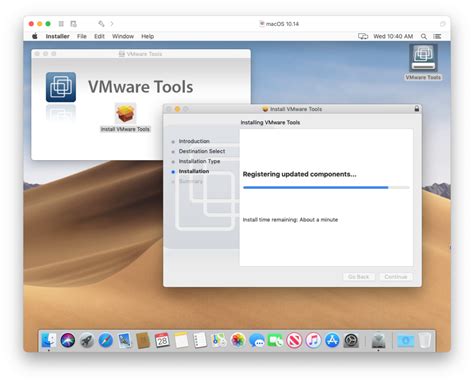474x383 pixels.
Task: Select the Installation step in sidebar
Action: click(x=194, y=171)
